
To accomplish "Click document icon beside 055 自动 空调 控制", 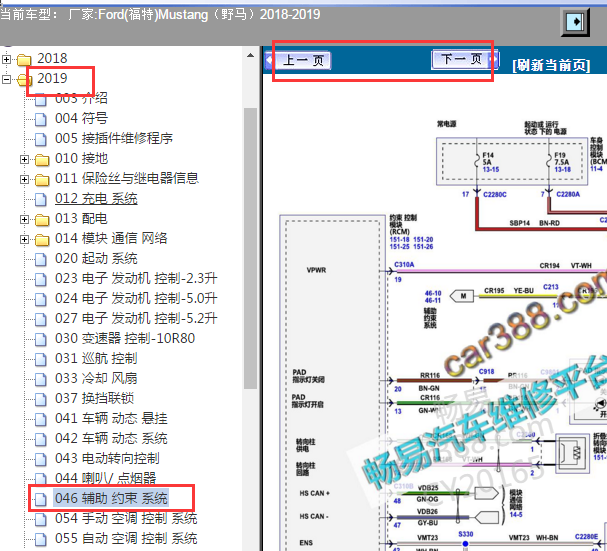I will point(41,539).
